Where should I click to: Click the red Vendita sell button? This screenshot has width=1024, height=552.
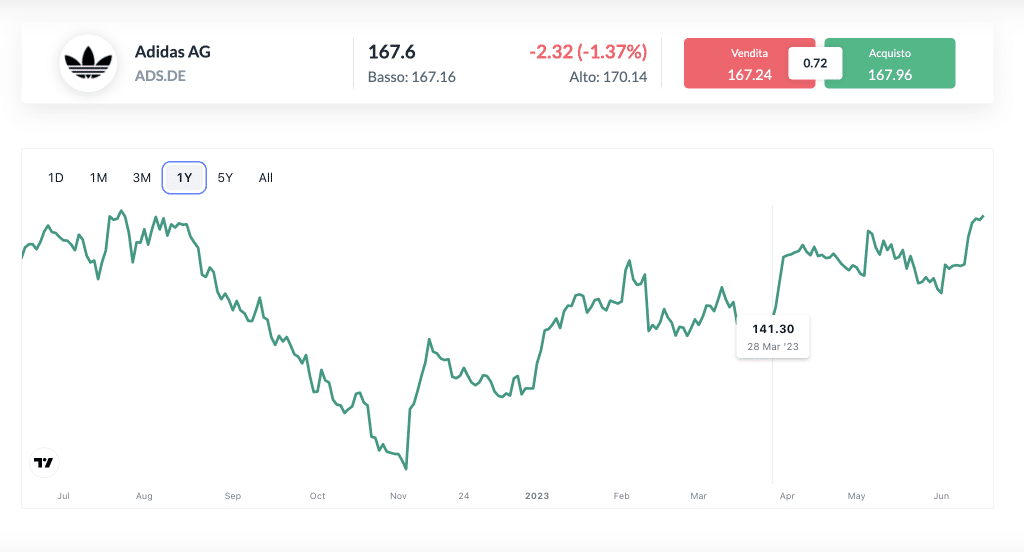click(x=749, y=63)
